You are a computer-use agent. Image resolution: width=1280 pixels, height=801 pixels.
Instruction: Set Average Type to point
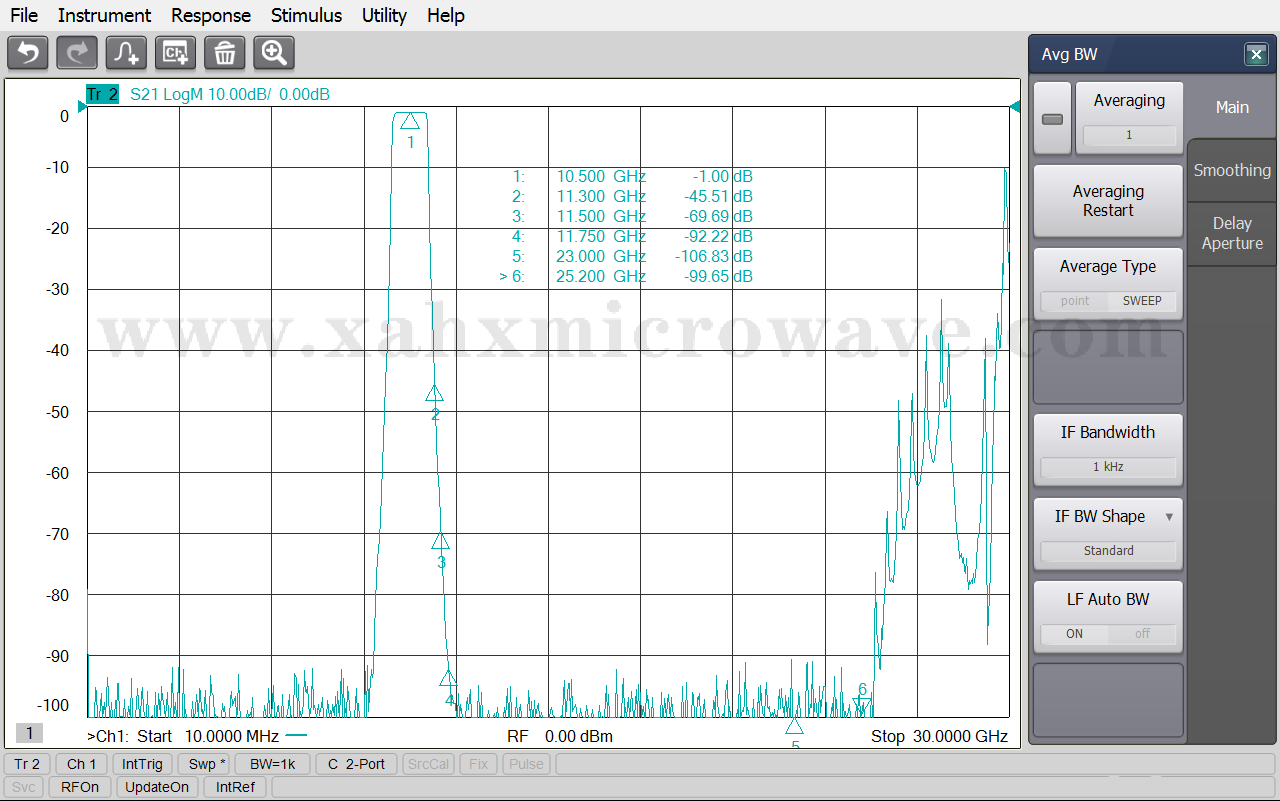[x=1075, y=301]
